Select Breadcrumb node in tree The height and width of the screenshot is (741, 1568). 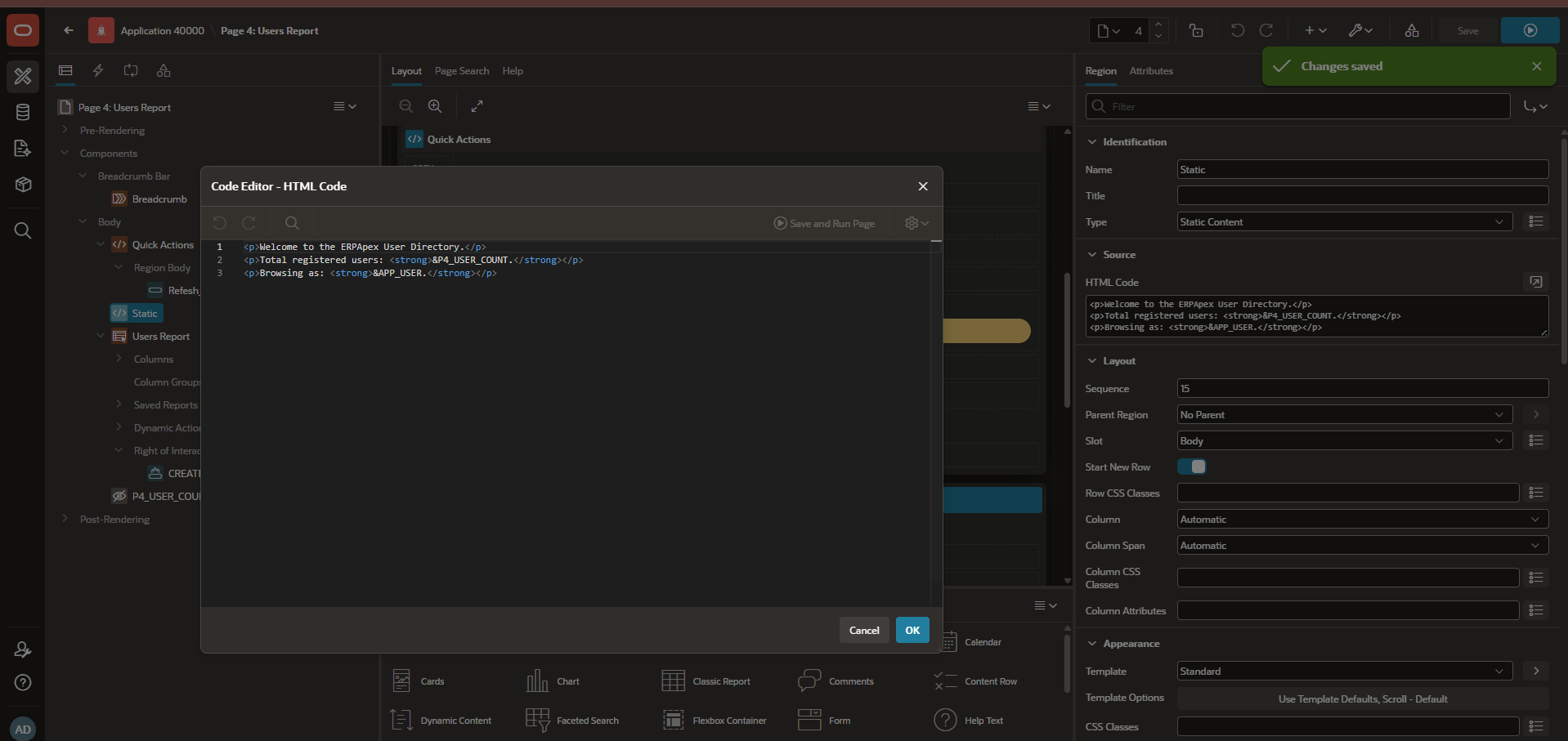(159, 199)
